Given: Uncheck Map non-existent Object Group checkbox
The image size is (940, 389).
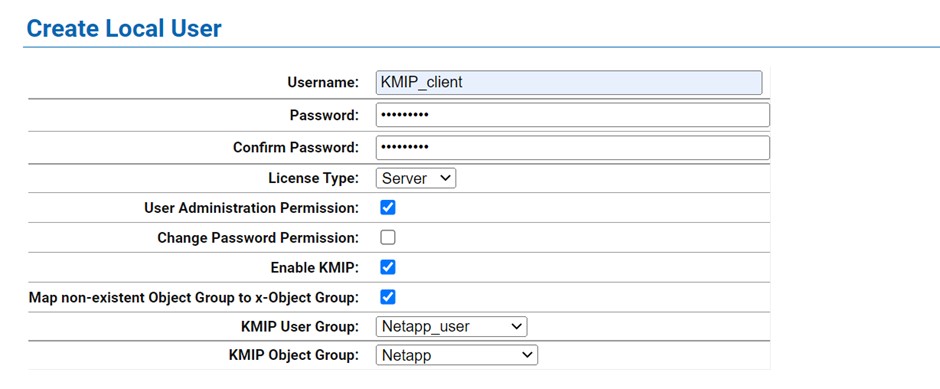Looking at the screenshot, I should (388, 297).
